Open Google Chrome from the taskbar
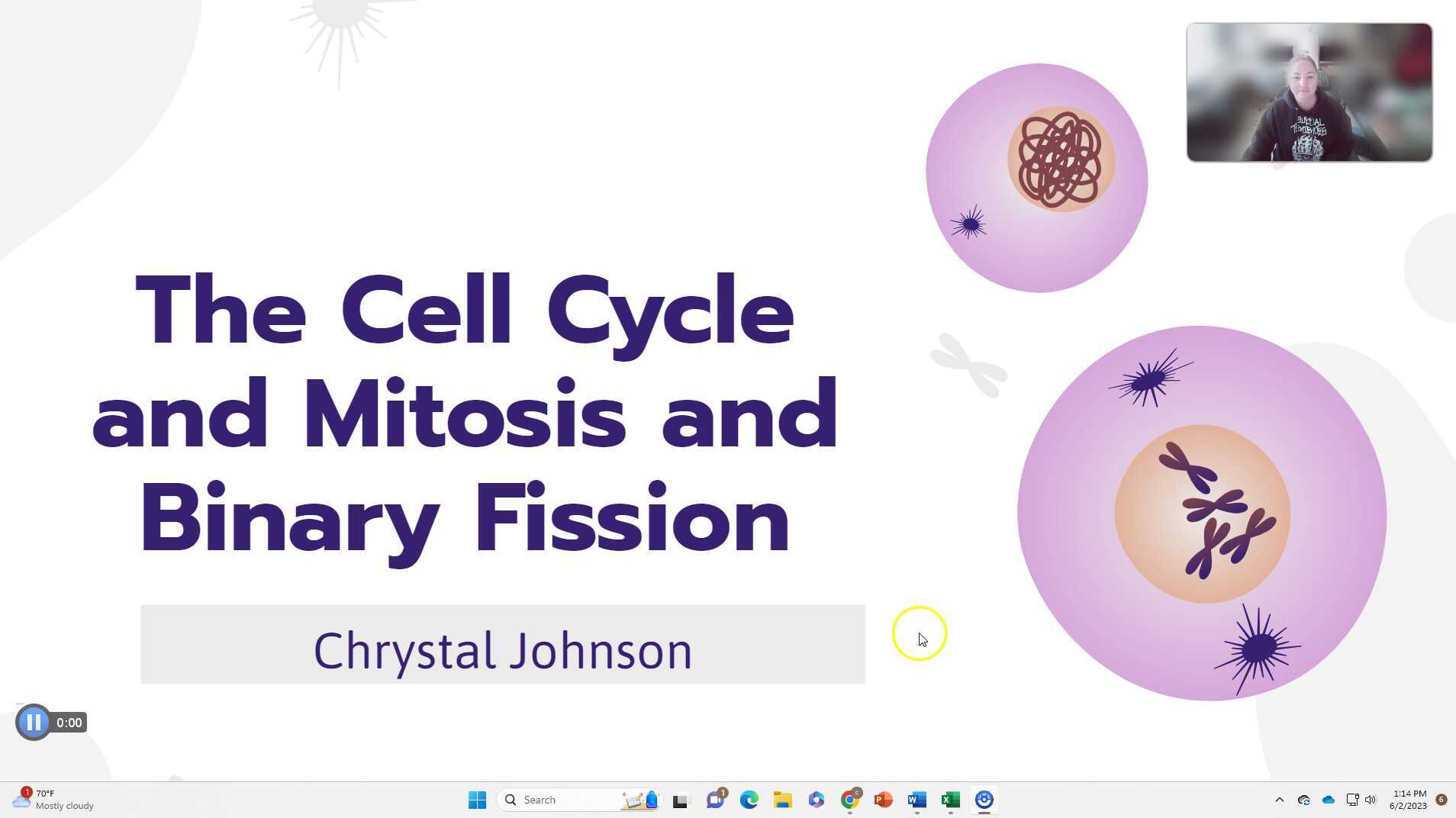The image size is (1456, 818). (x=850, y=800)
